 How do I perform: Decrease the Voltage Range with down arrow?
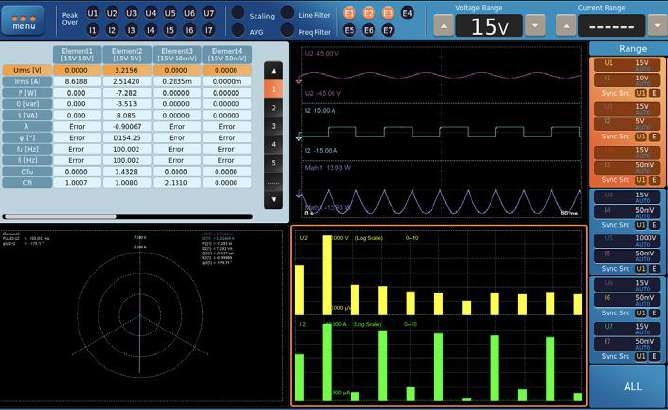point(535,26)
